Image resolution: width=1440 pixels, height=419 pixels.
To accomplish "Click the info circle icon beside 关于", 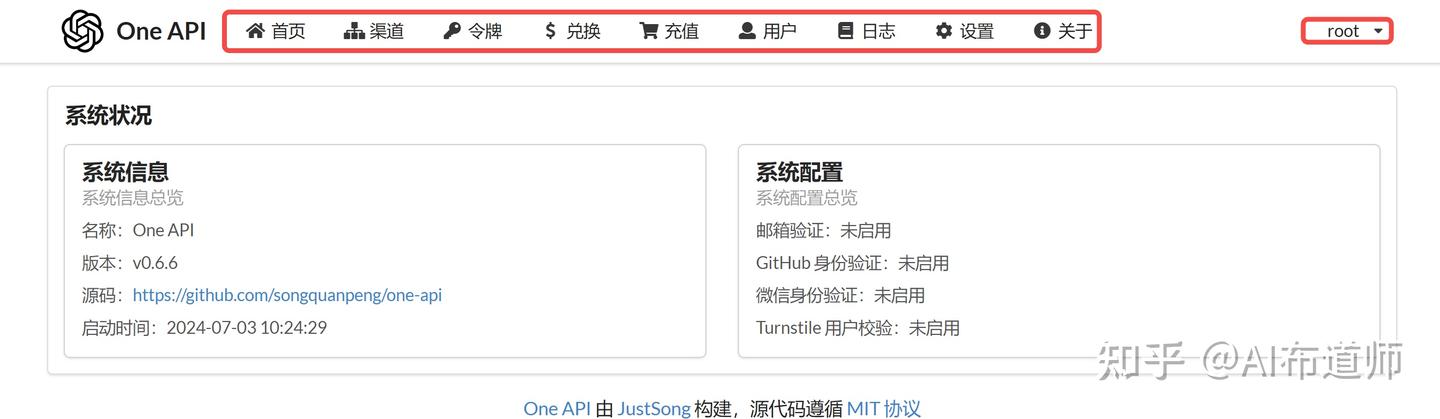I will (1042, 31).
